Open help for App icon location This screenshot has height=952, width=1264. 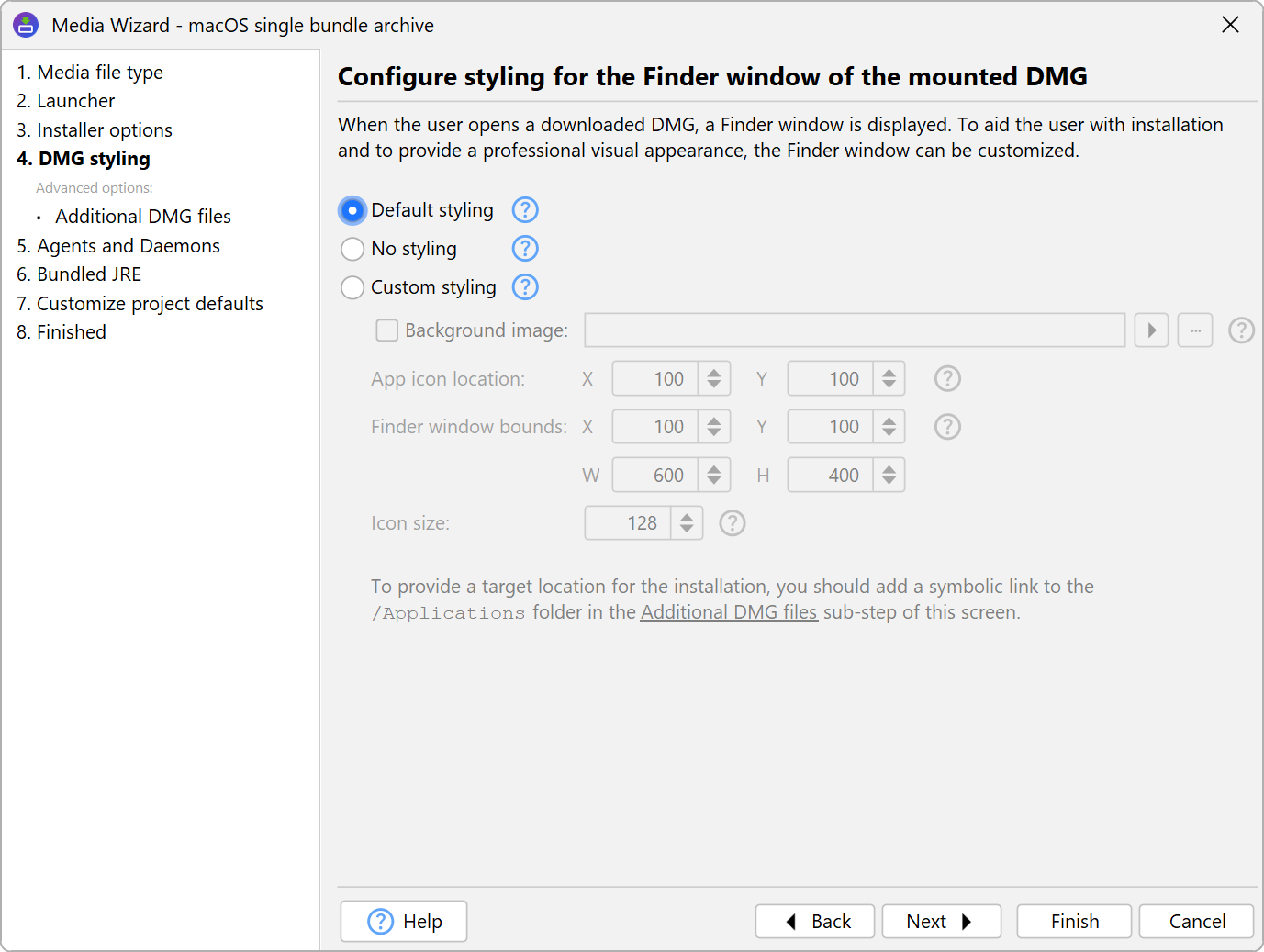pyautogui.click(x=947, y=379)
